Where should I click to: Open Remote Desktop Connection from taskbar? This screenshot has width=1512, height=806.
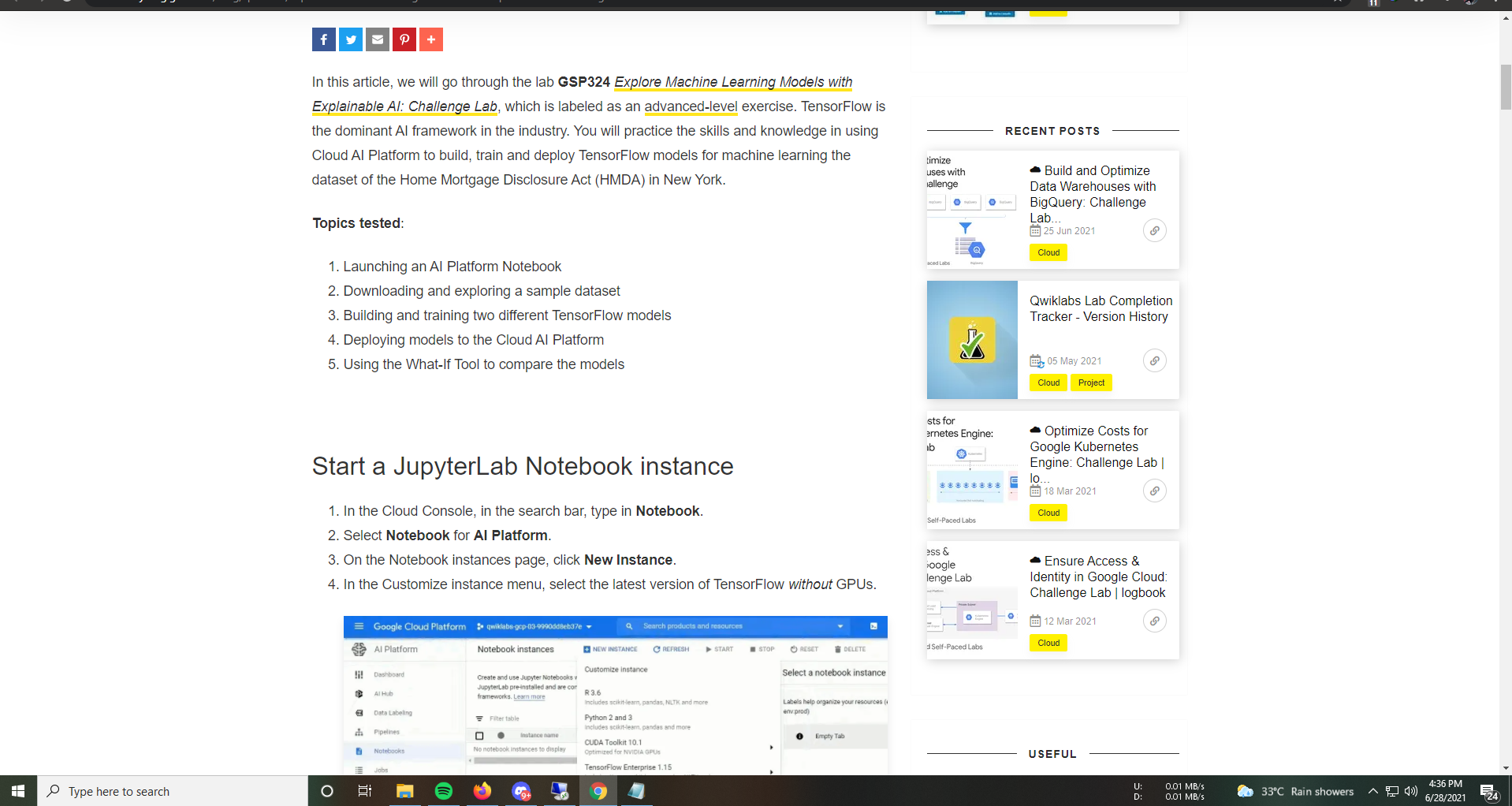(560, 791)
